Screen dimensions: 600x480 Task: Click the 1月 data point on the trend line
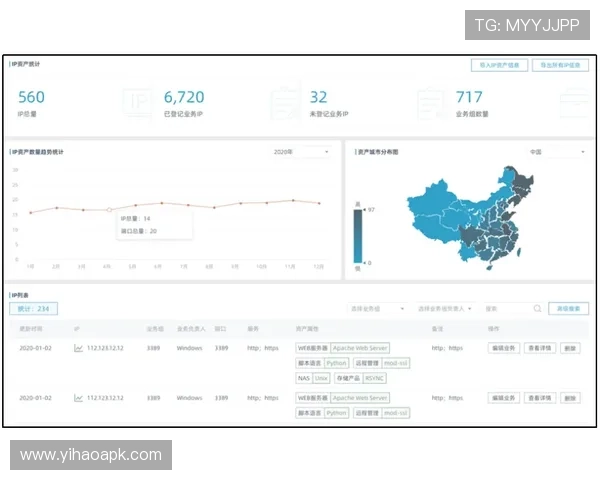31,213
